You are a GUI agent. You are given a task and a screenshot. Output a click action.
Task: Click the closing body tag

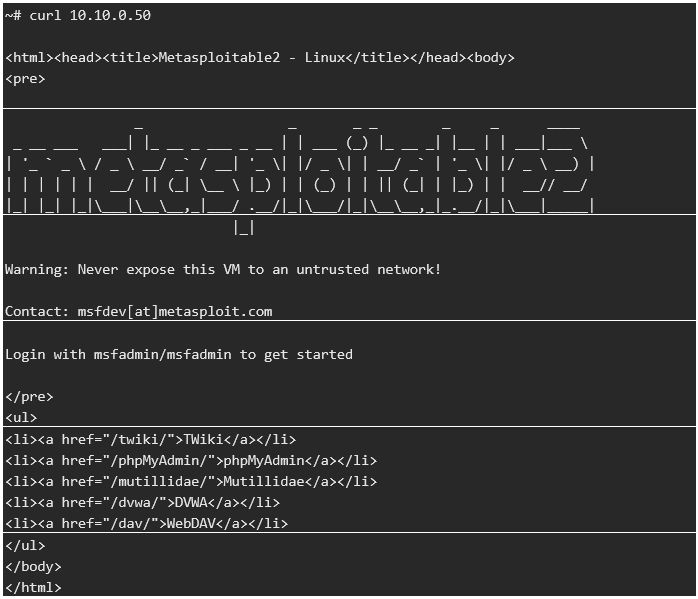[33, 567]
